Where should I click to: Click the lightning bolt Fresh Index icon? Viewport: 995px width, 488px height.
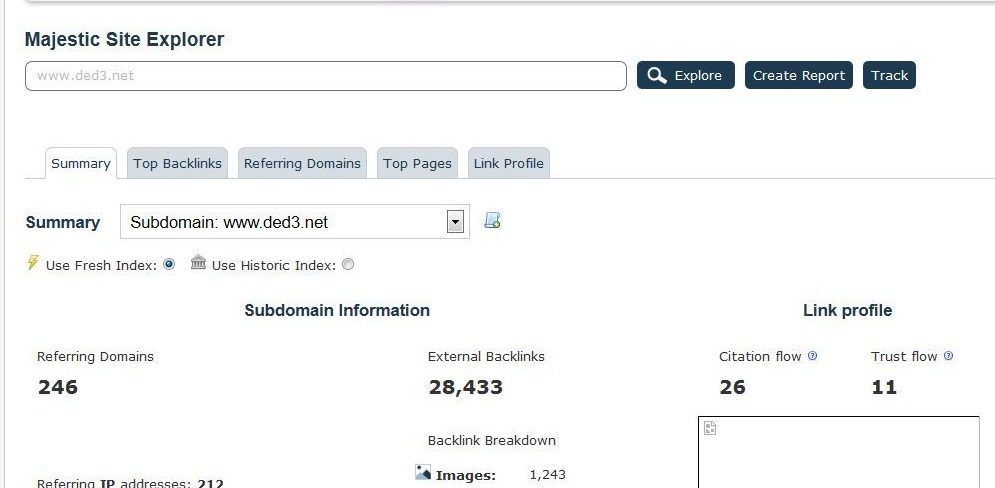pyautogui.click(x=33, y=263)
